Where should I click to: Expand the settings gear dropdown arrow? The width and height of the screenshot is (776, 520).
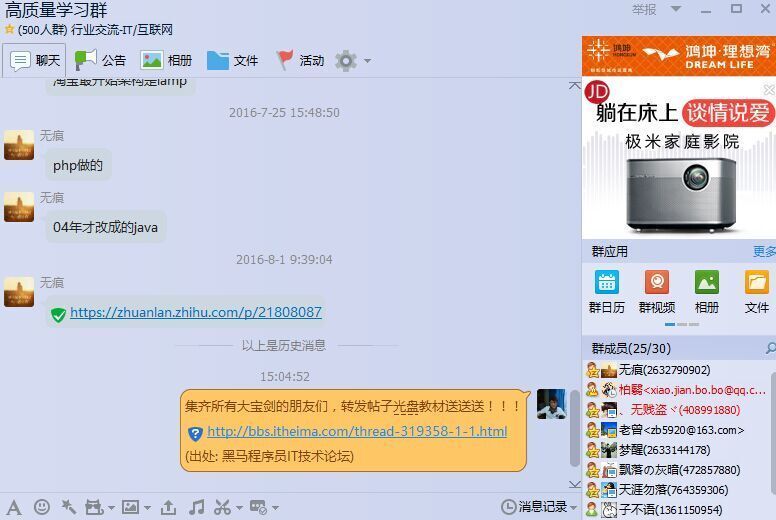(x=367, y=61)
